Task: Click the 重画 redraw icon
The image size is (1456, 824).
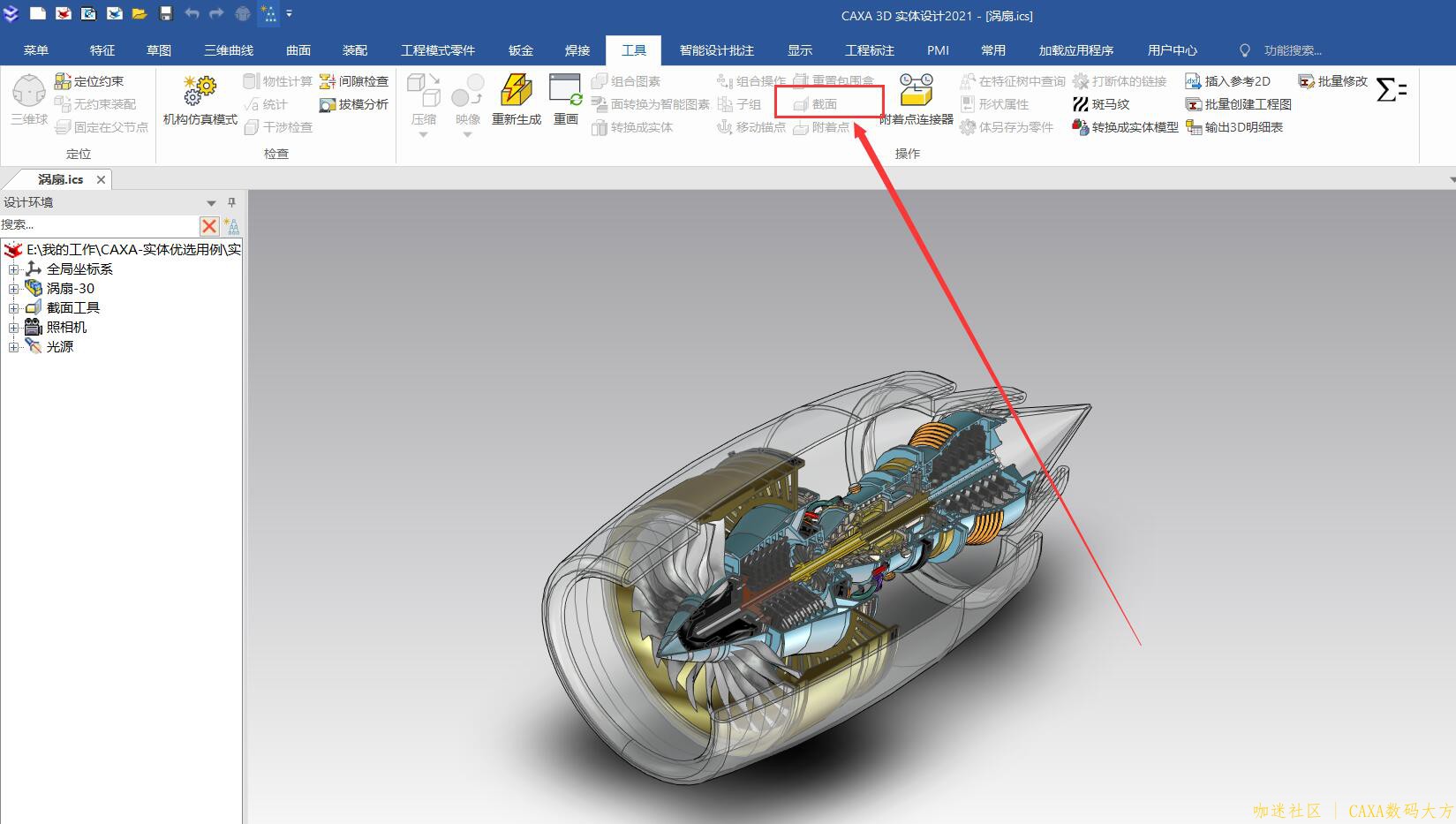Action: (565, 100)
